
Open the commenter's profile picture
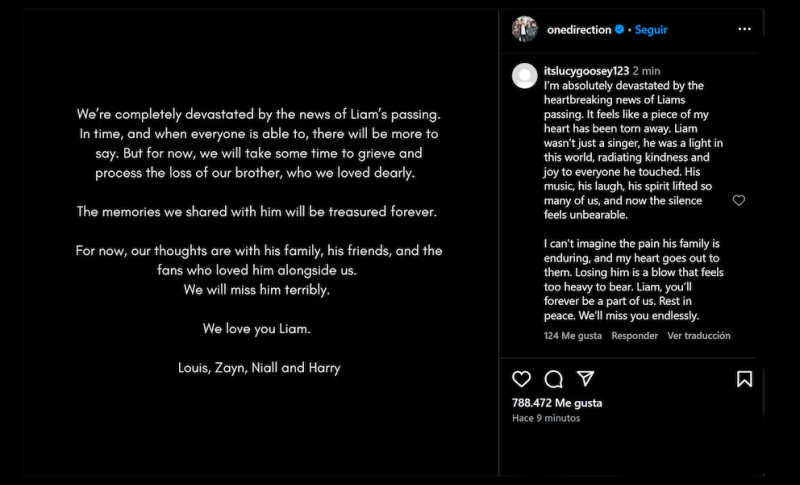[525, 76]
